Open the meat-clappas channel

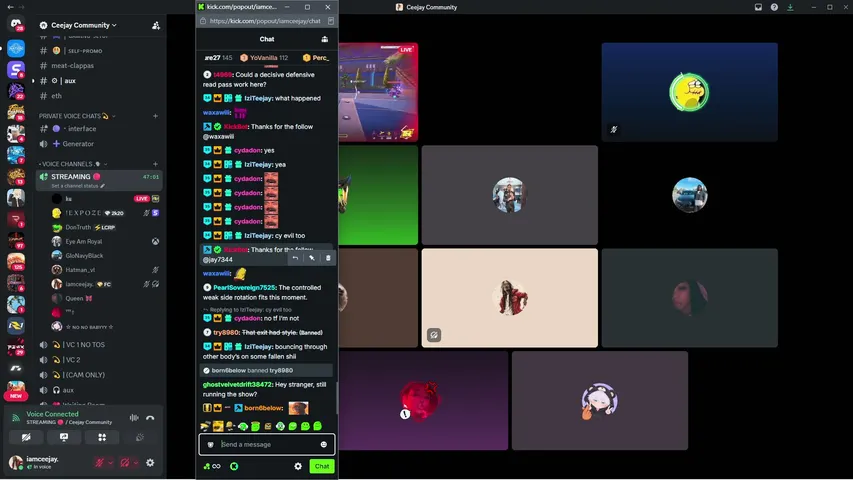99,65
